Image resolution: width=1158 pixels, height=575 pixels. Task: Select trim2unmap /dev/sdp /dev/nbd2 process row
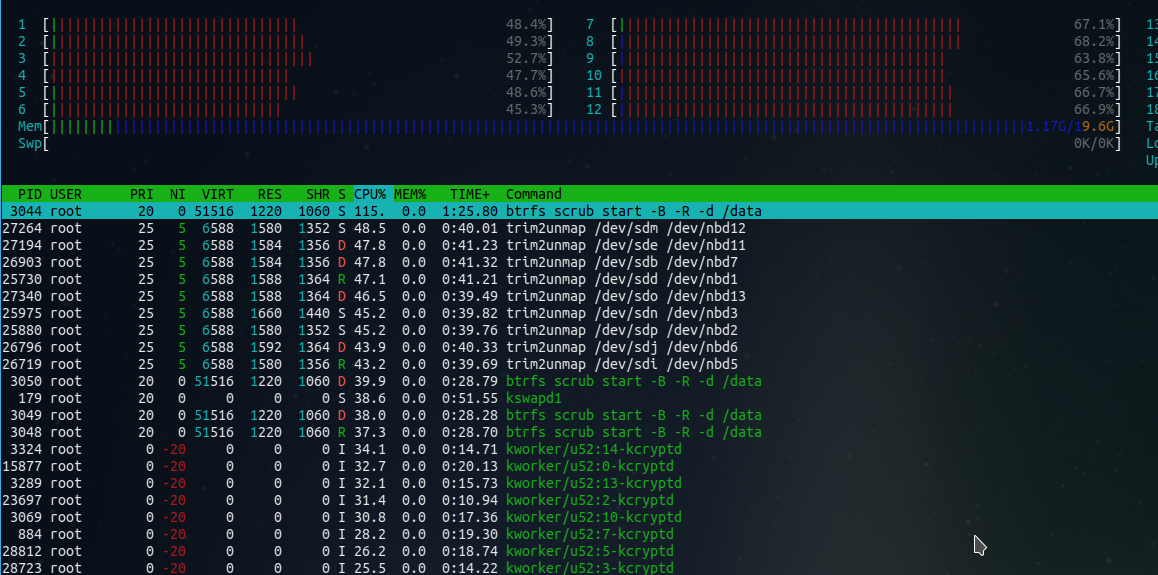tap(579, 330)
